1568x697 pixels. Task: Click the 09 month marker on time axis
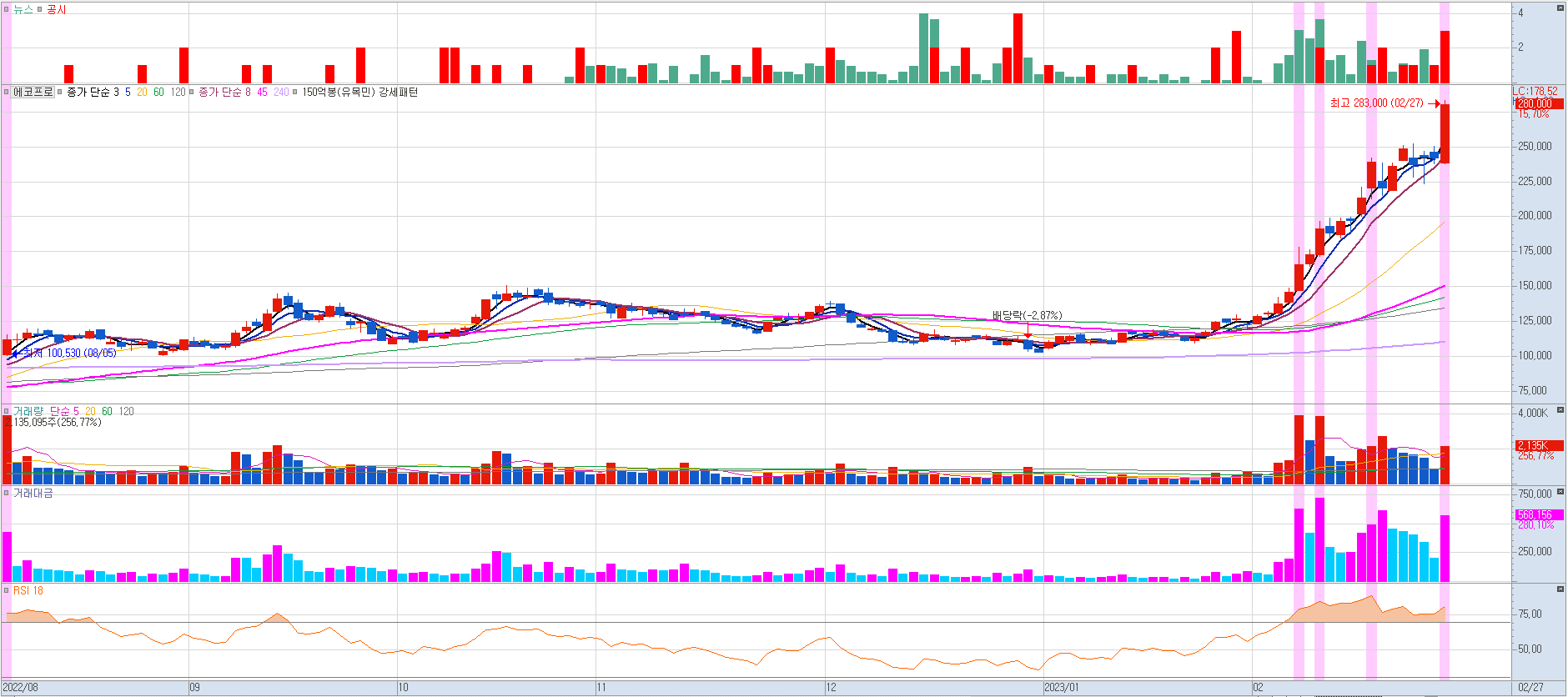[194, 688]
